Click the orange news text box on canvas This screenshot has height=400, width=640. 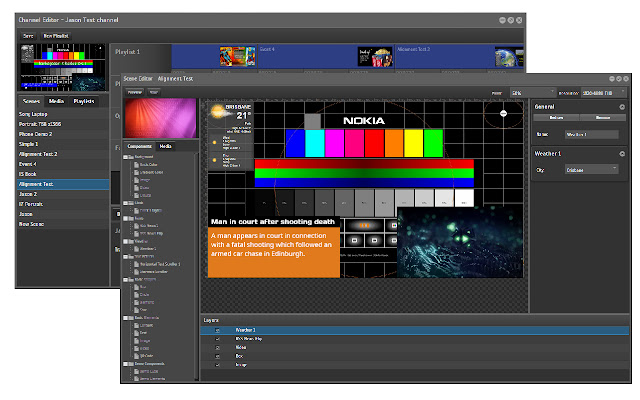click(274, 252)
